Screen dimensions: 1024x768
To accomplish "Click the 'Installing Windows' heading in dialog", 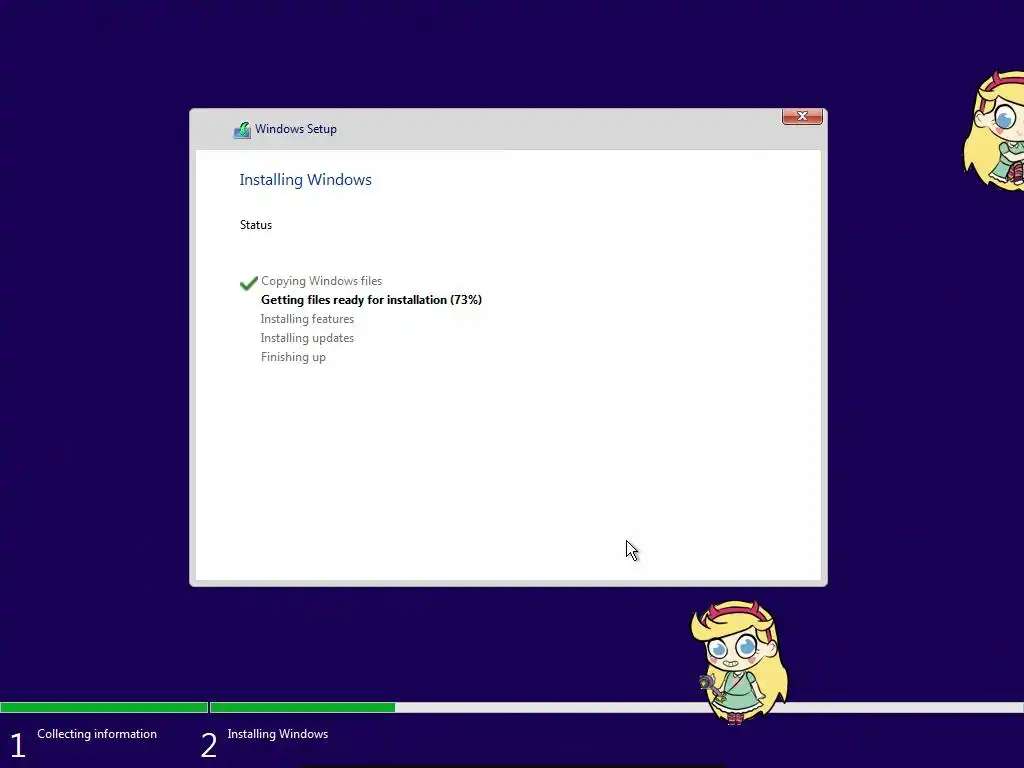I will [x=306, y=180].
